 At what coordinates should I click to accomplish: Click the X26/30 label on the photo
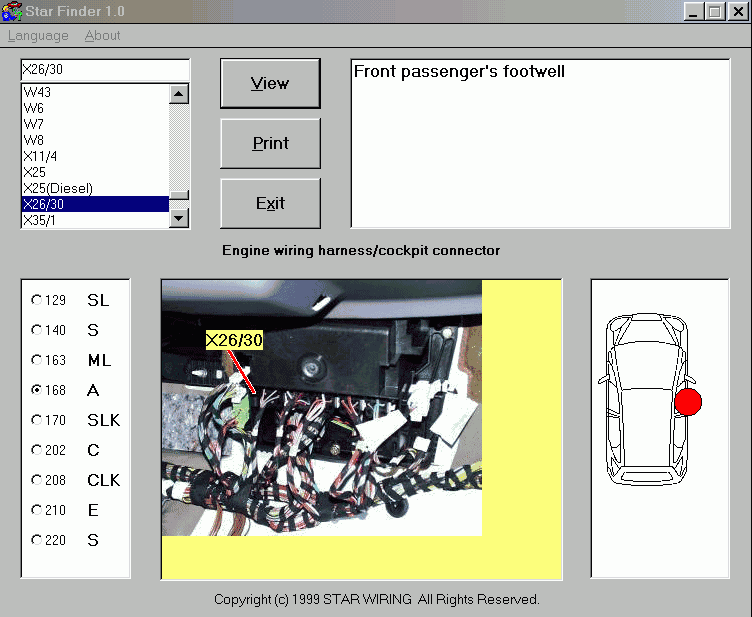(x=234, y=340)
